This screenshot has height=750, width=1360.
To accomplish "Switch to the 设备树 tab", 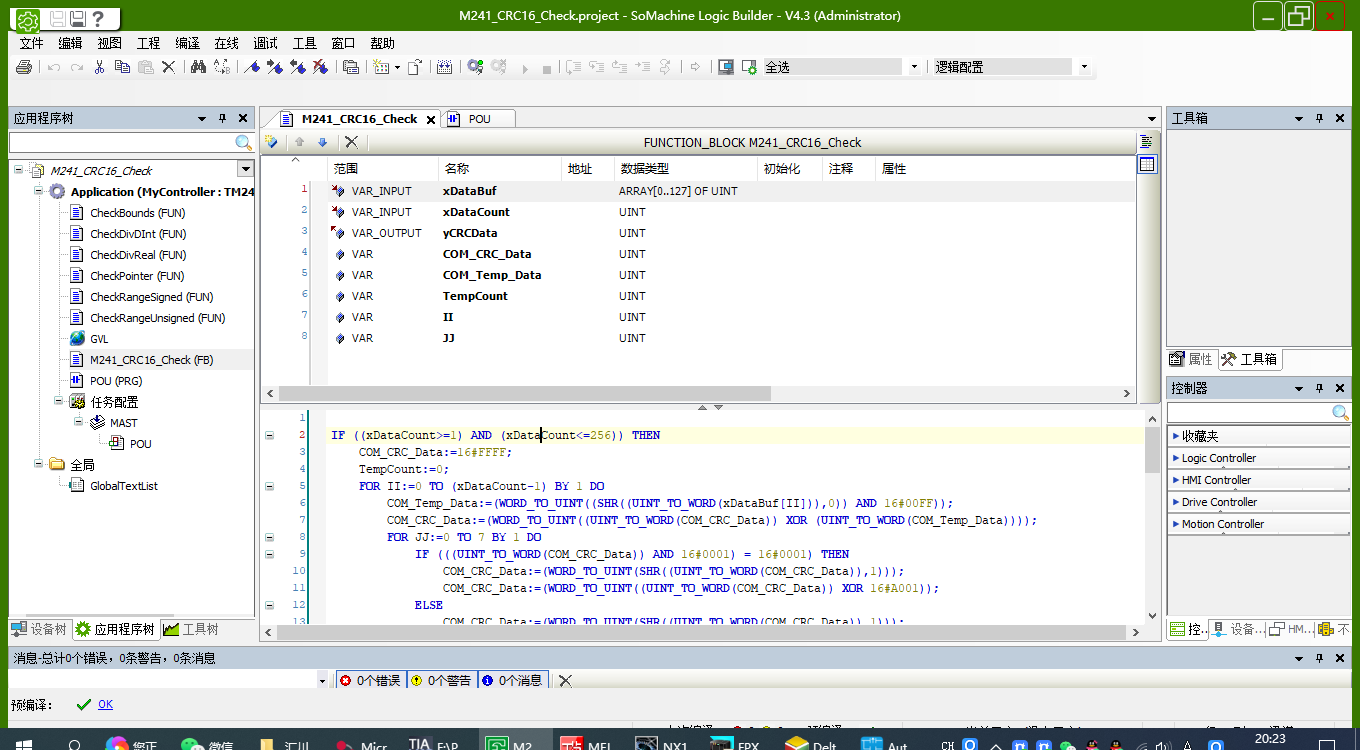I will (x=40, y=629).
